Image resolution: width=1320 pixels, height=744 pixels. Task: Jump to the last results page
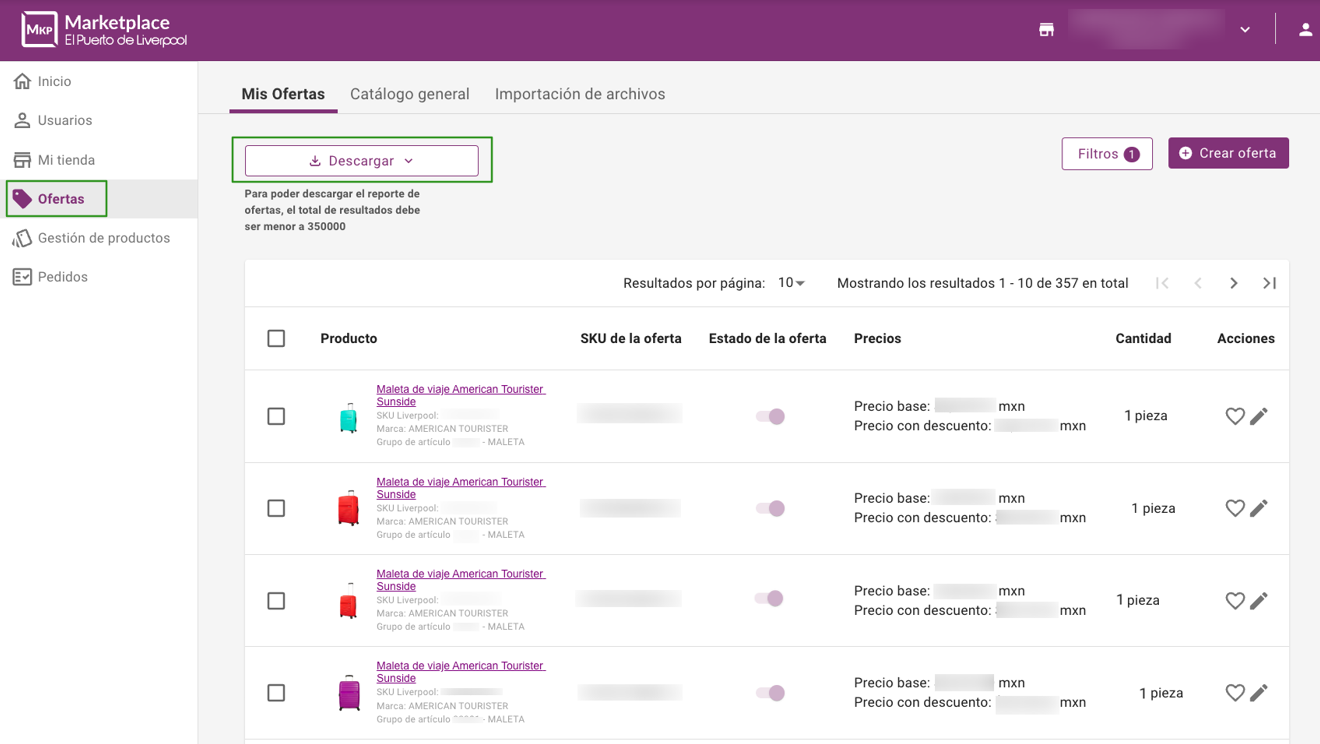[1270, 283]
